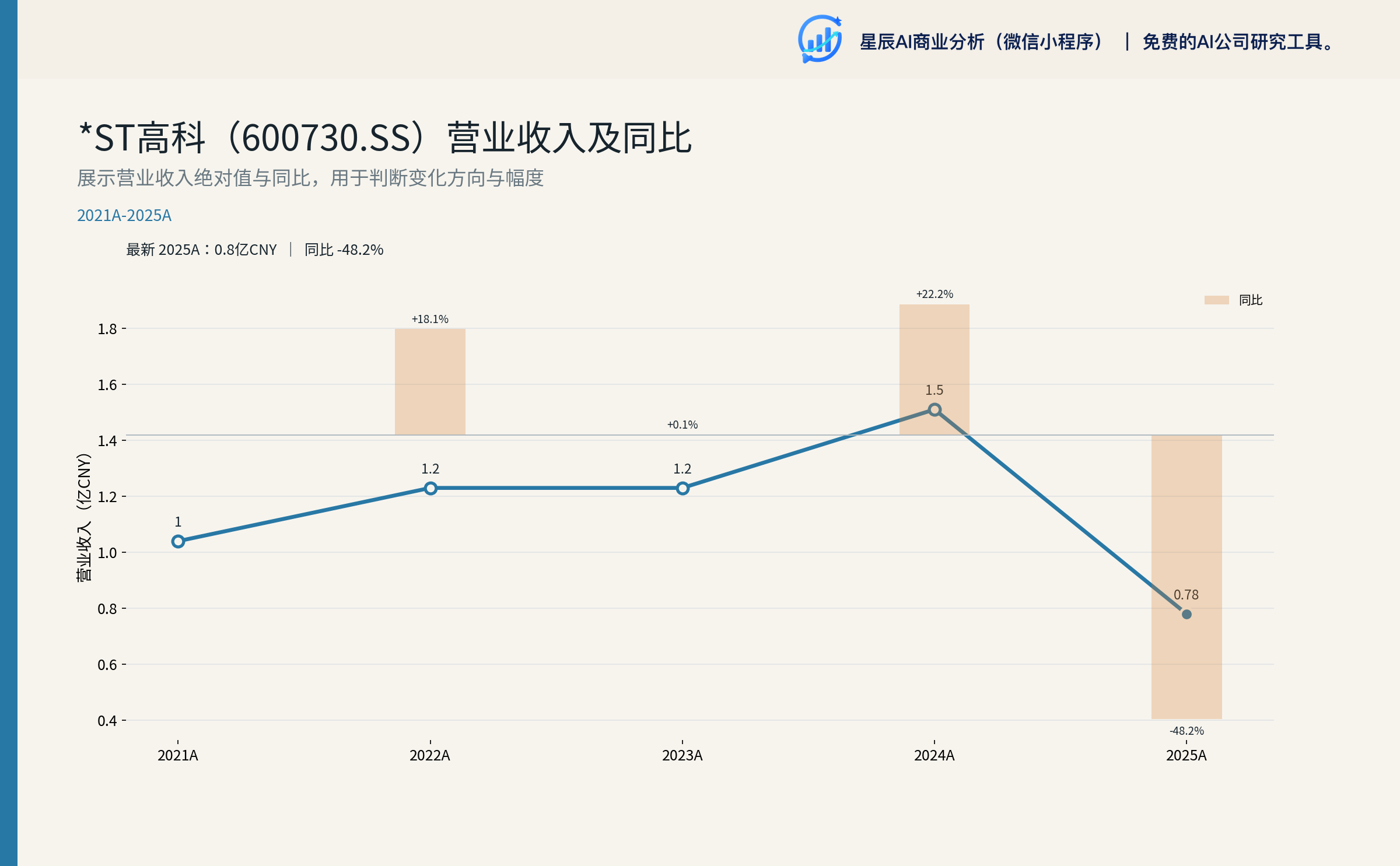Click the 最新 2025A：0.8亿CNY summary text
This screenshot has width=1400, height=866.
(201, 250)
